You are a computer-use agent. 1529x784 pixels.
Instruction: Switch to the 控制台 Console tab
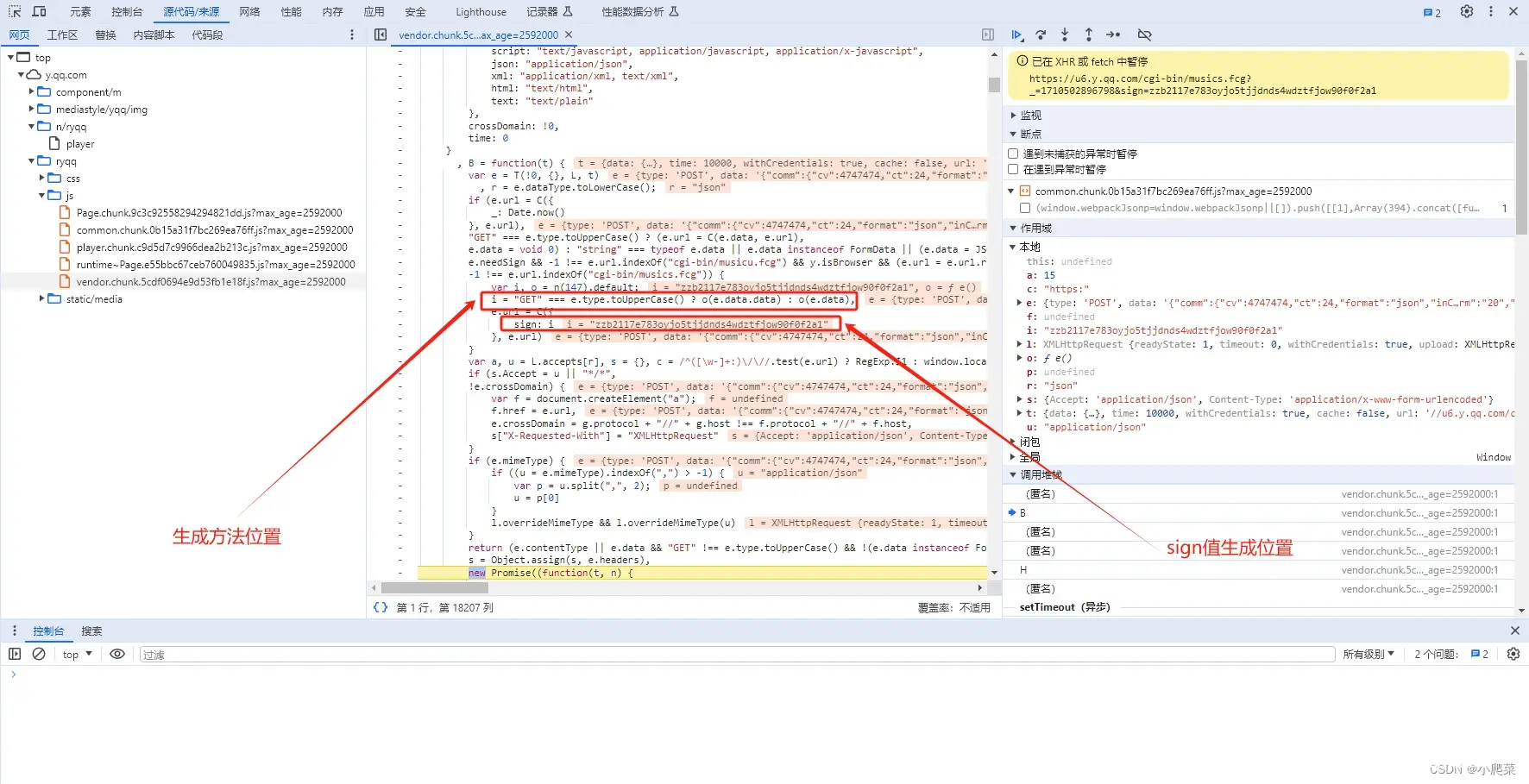(127, 11)
